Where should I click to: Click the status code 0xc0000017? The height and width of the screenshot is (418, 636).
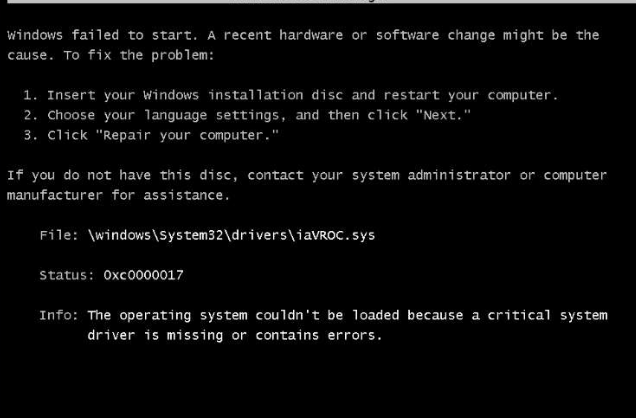142,275
